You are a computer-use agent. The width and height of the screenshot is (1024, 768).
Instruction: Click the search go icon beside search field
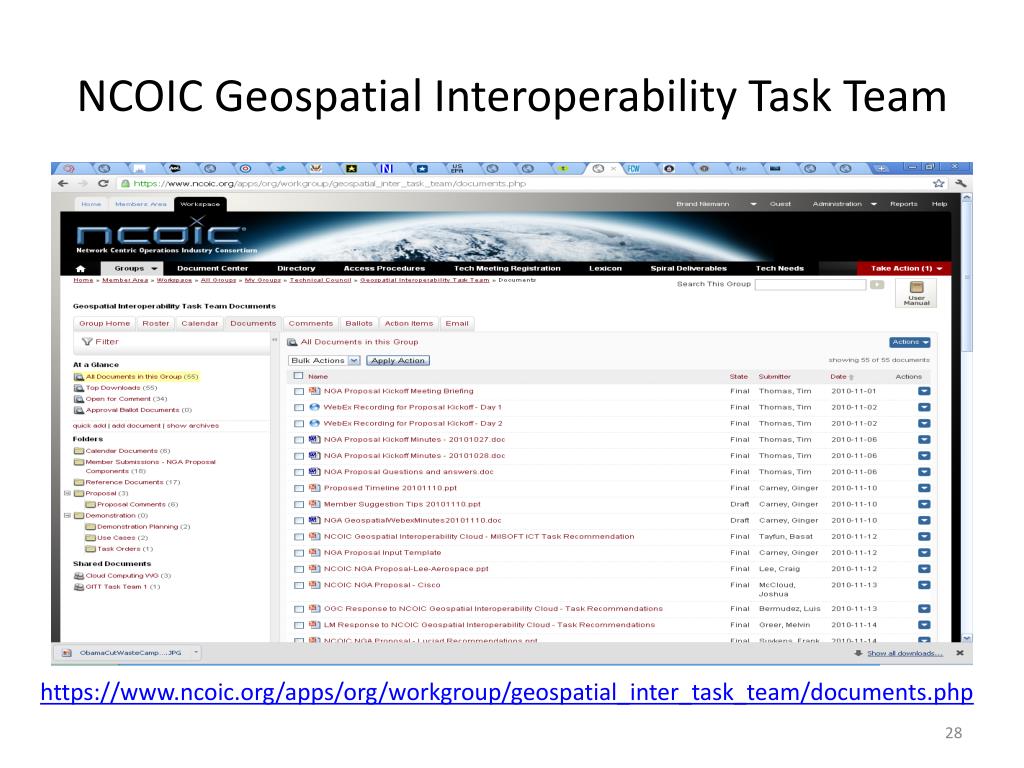877,285
